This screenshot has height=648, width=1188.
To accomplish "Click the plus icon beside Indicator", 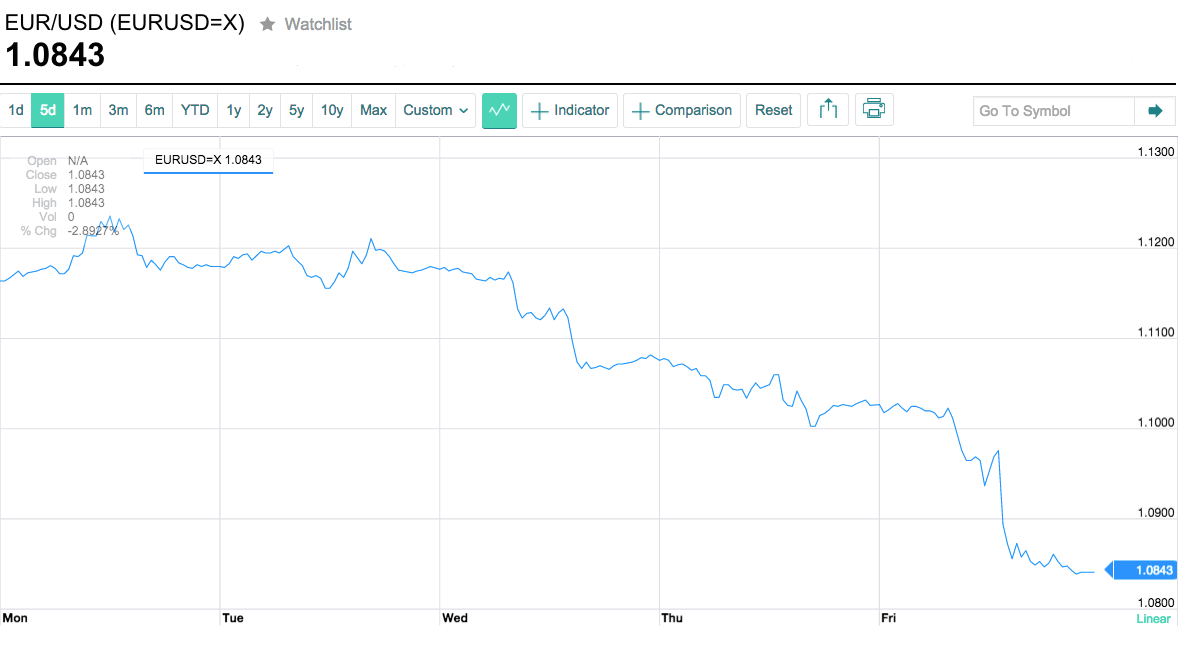I will pos(539,111).
